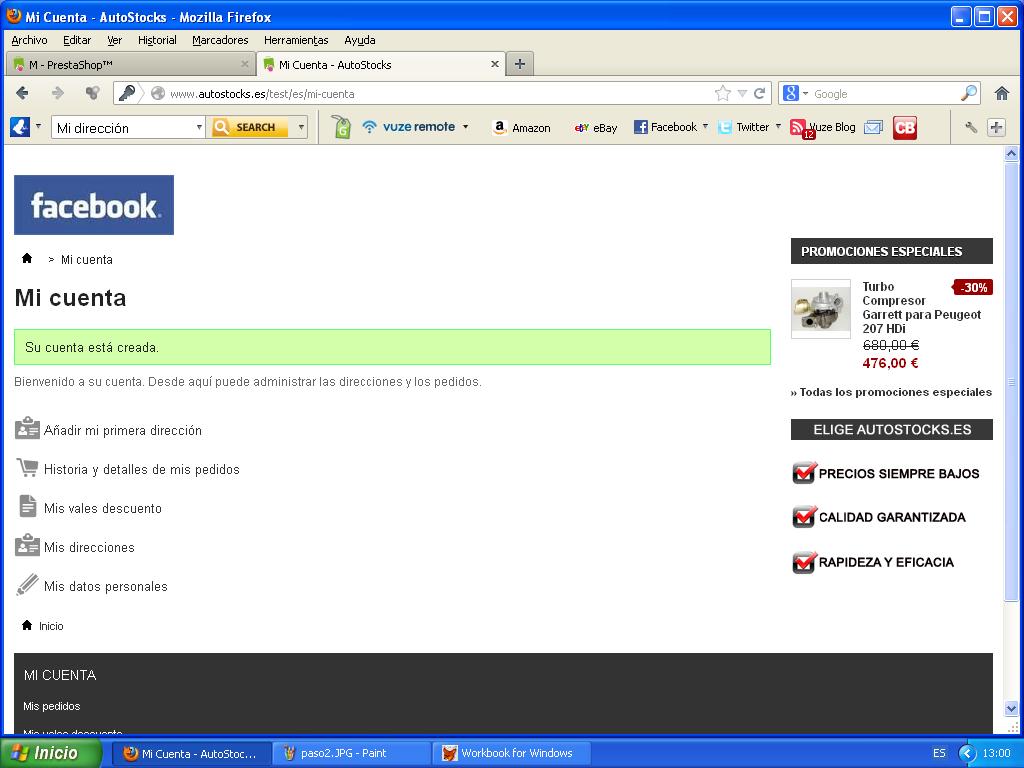Screen dimensions: 1024x768
Task: Open the Marcadores menu
Action: click(220, 40)
